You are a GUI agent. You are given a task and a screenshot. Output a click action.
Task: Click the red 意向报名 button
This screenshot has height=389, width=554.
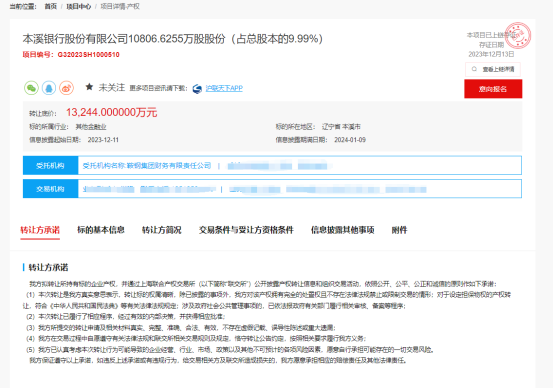(493, 89)
